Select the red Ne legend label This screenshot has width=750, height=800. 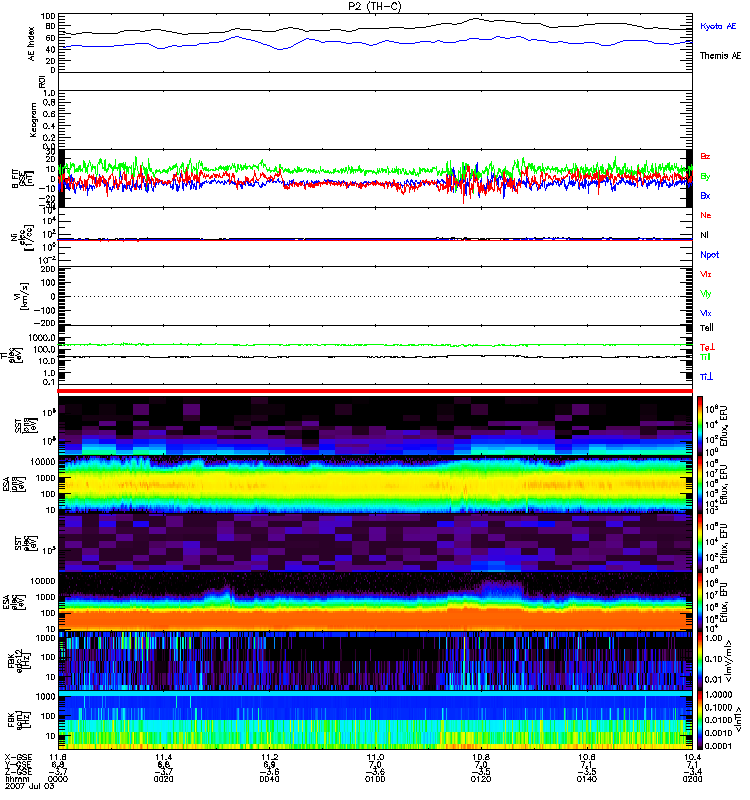click(706, 215)
